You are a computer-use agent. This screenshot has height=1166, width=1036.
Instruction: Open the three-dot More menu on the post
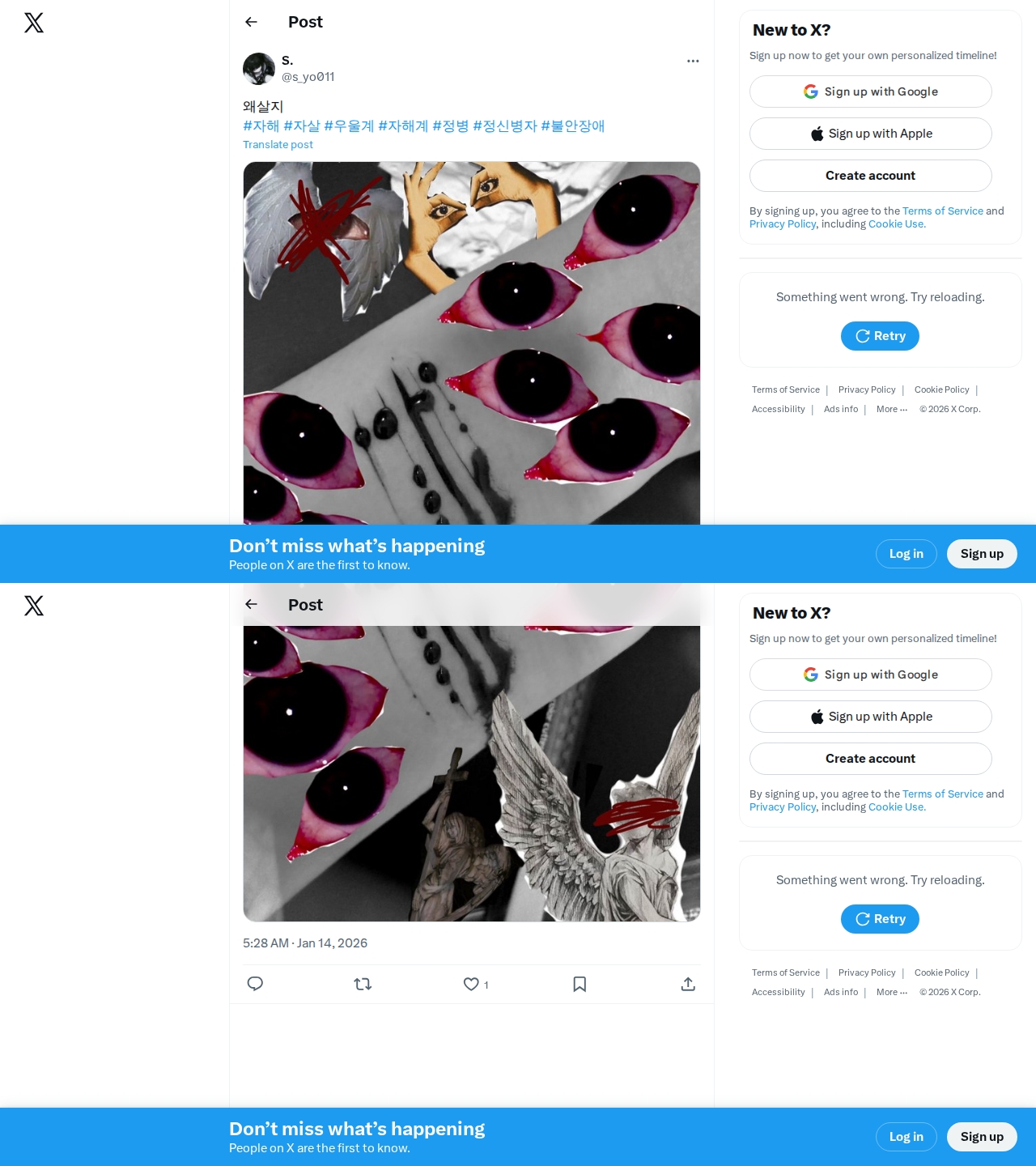693,61
